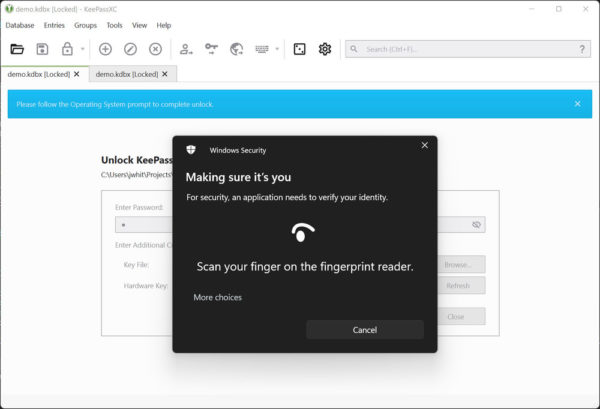Focus the Search (Ctrl+F) field

[468, 49]
